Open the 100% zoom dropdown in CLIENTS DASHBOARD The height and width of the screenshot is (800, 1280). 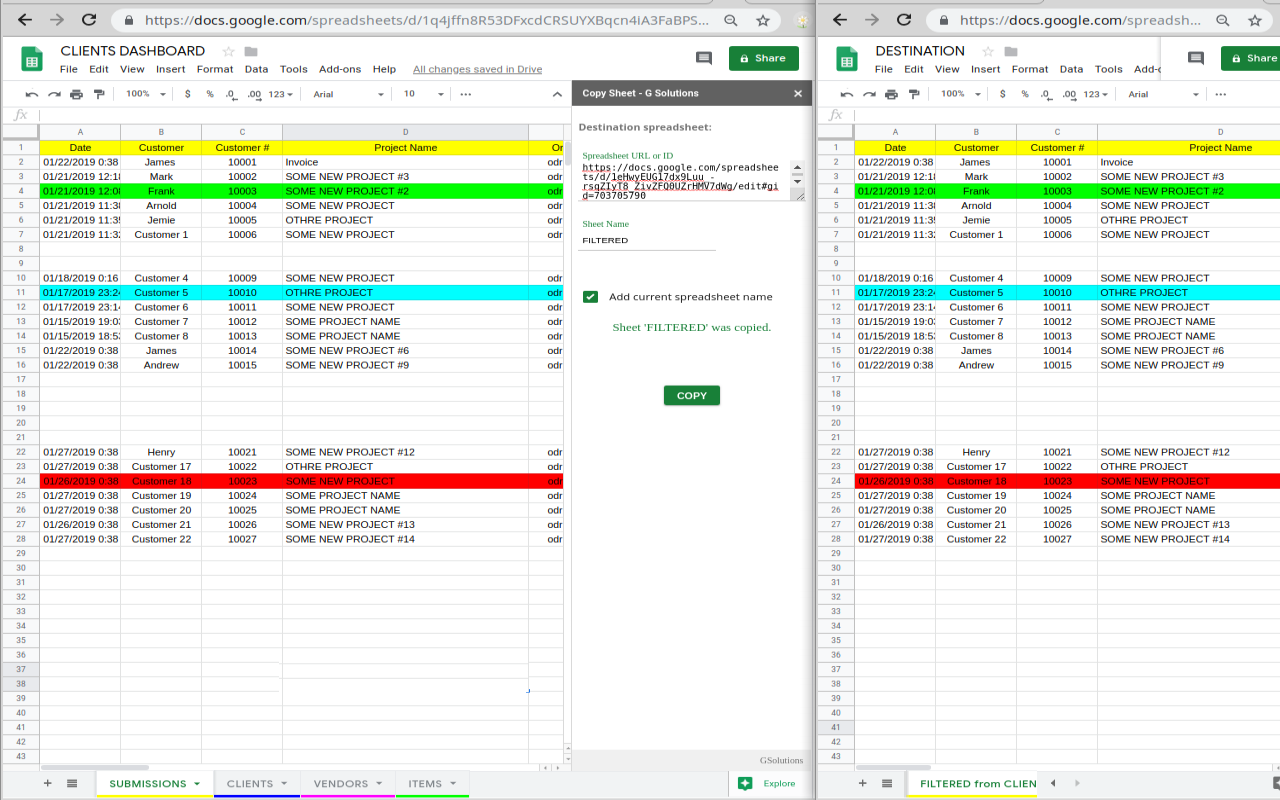click(146, 94)
